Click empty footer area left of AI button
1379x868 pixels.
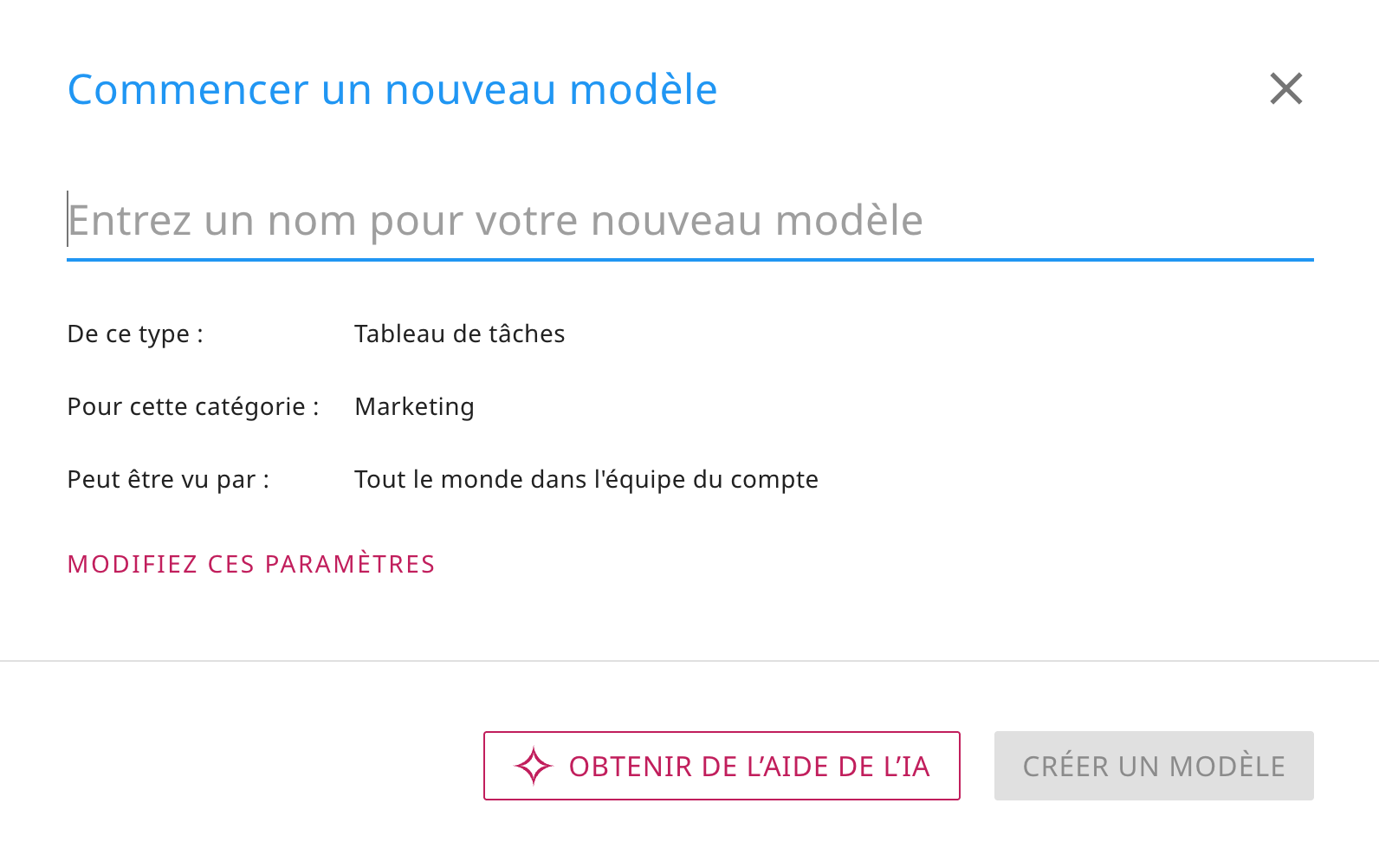pos(243,766)
